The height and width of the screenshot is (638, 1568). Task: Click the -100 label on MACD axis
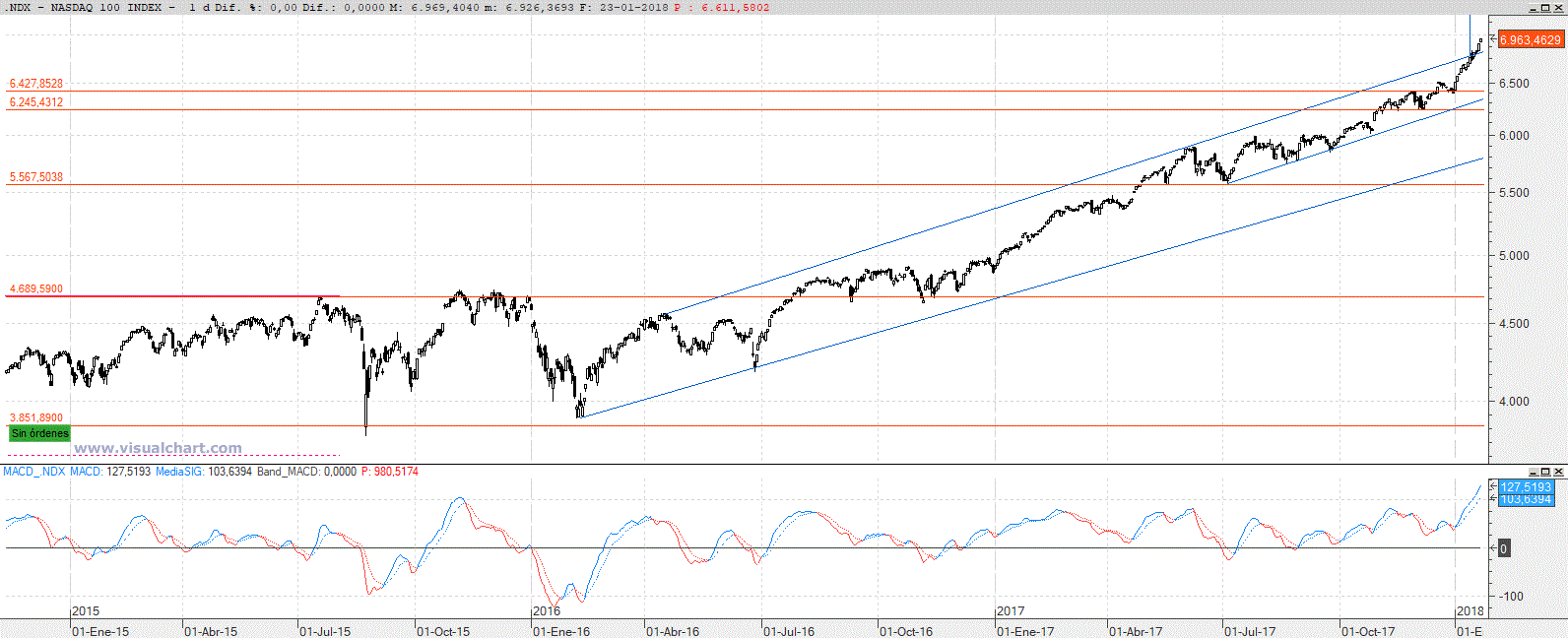tap(1511, 597)
